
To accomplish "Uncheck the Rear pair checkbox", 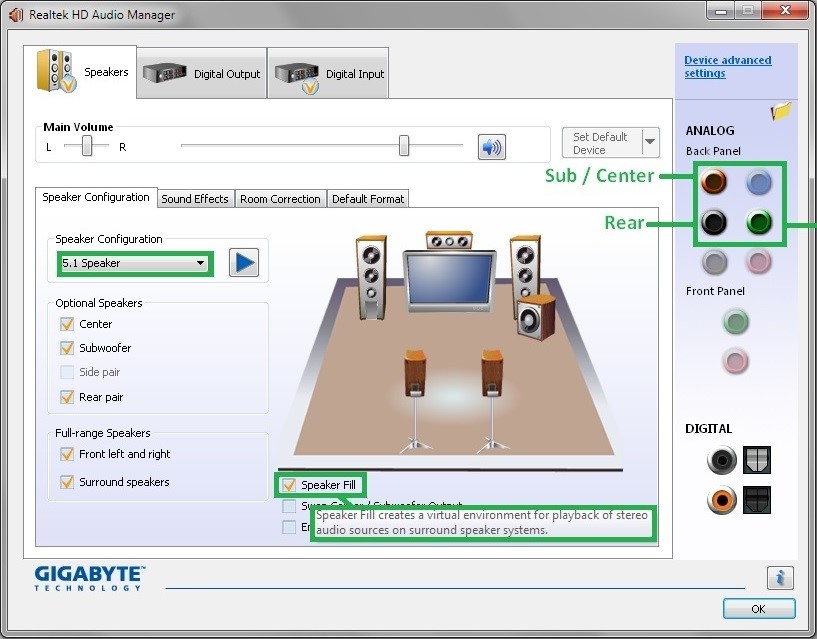I will click(67, 397).
